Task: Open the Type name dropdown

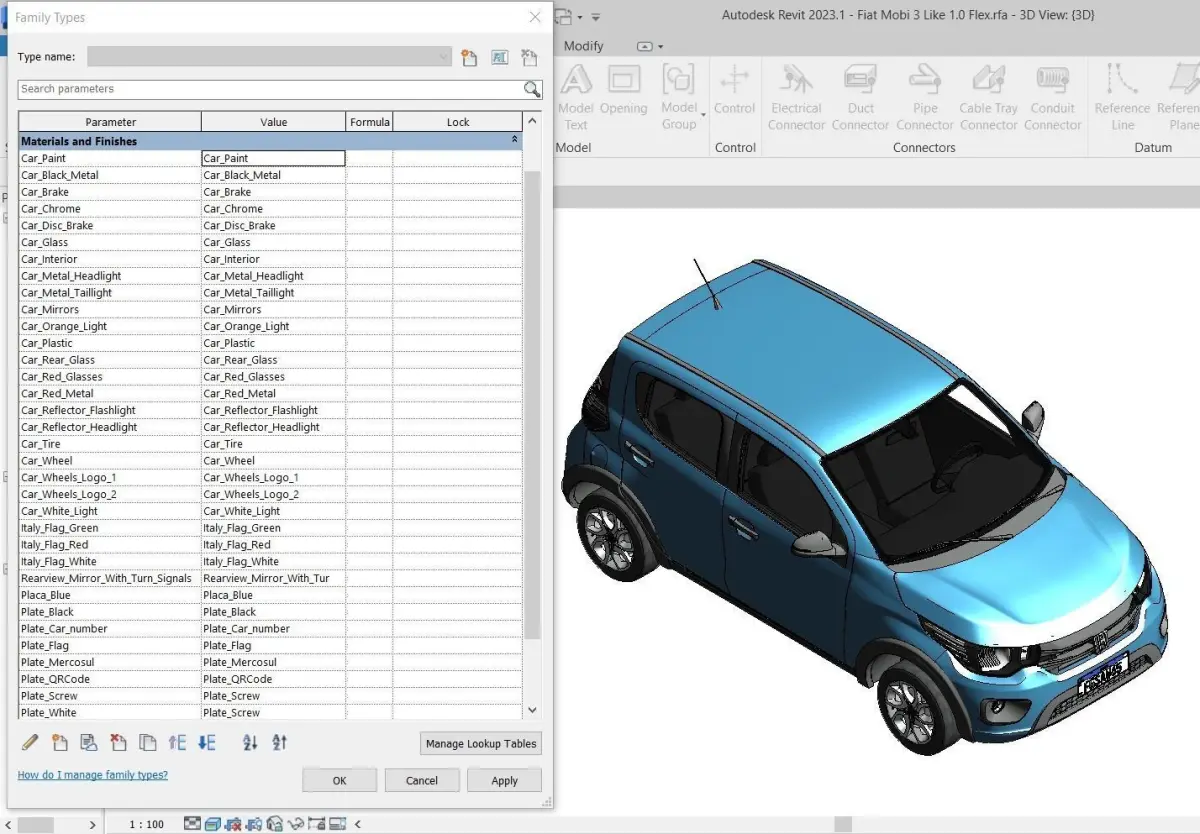Action: pyautogui.click(x=444, y=57)
